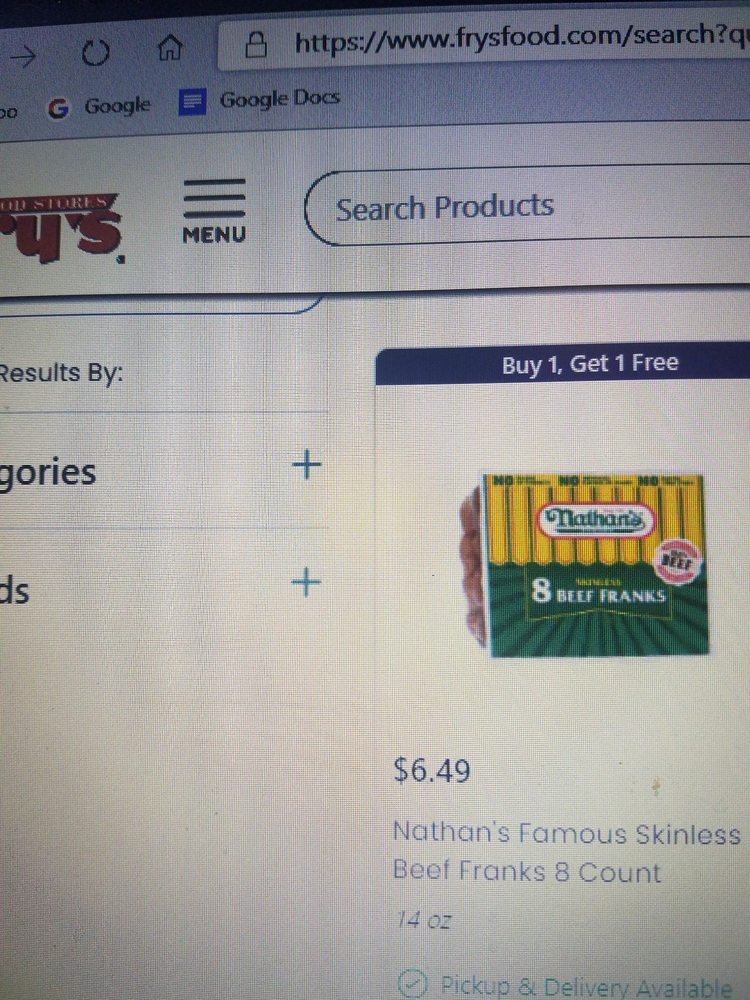Expand the Categories filter plus sign

(x=307, y=464)
